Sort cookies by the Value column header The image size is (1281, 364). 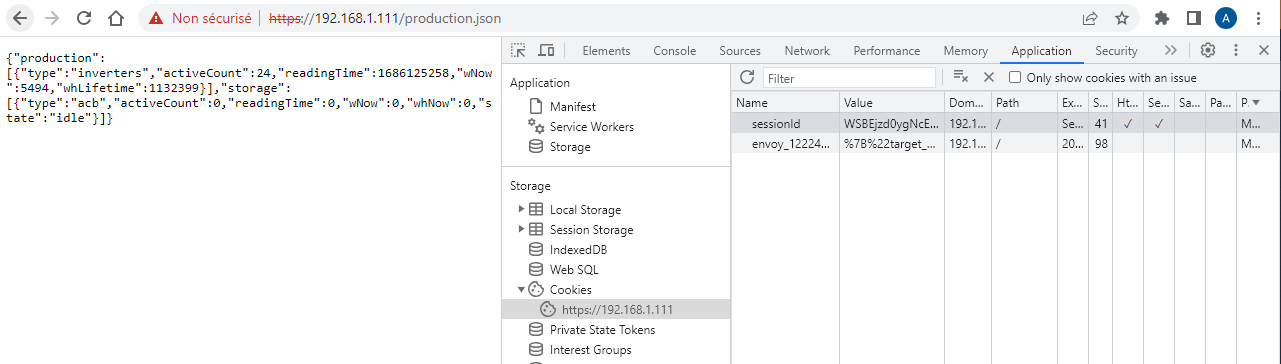point(892,103)
